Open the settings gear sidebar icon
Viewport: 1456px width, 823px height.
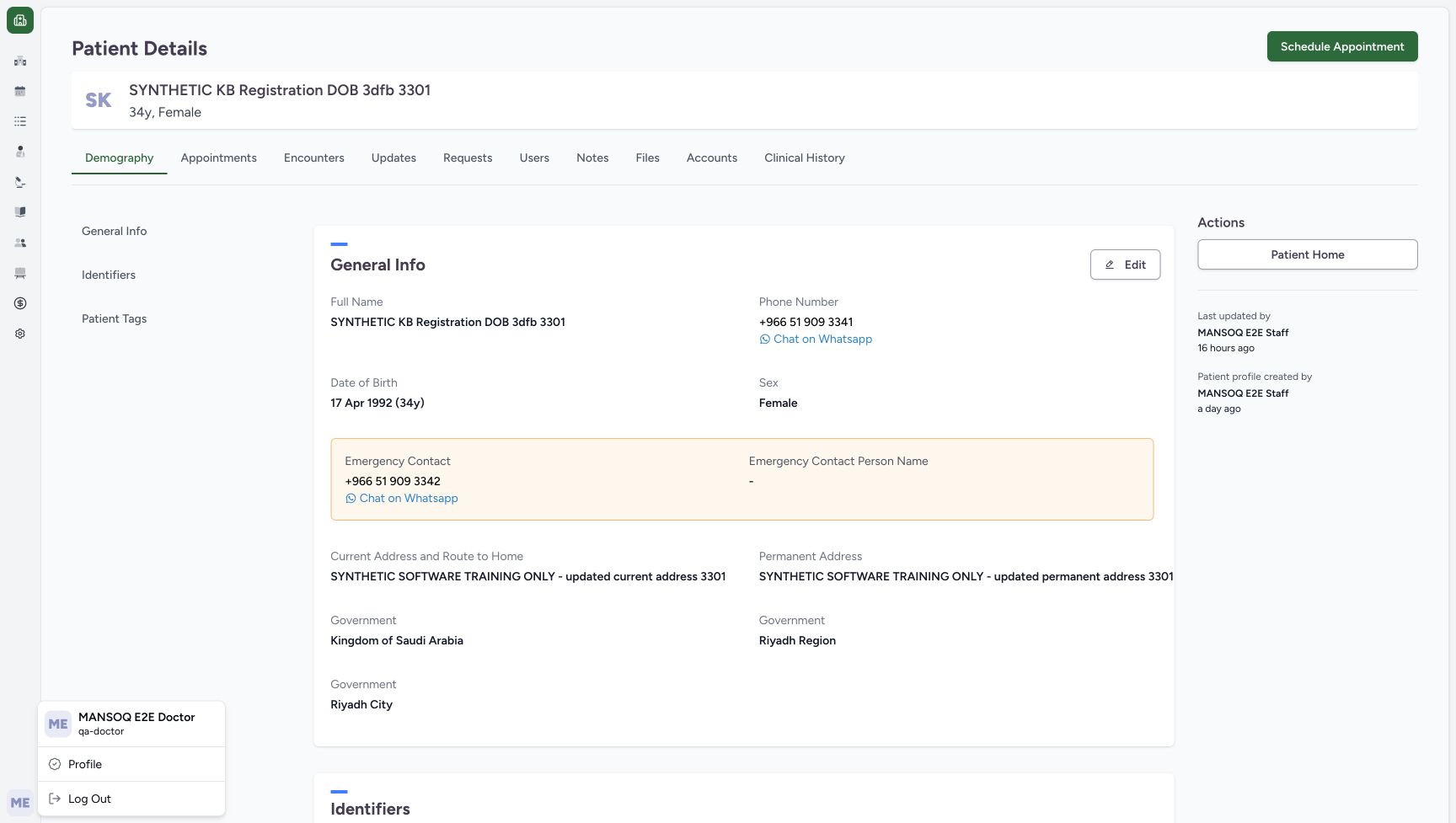[x=20, y=334]
